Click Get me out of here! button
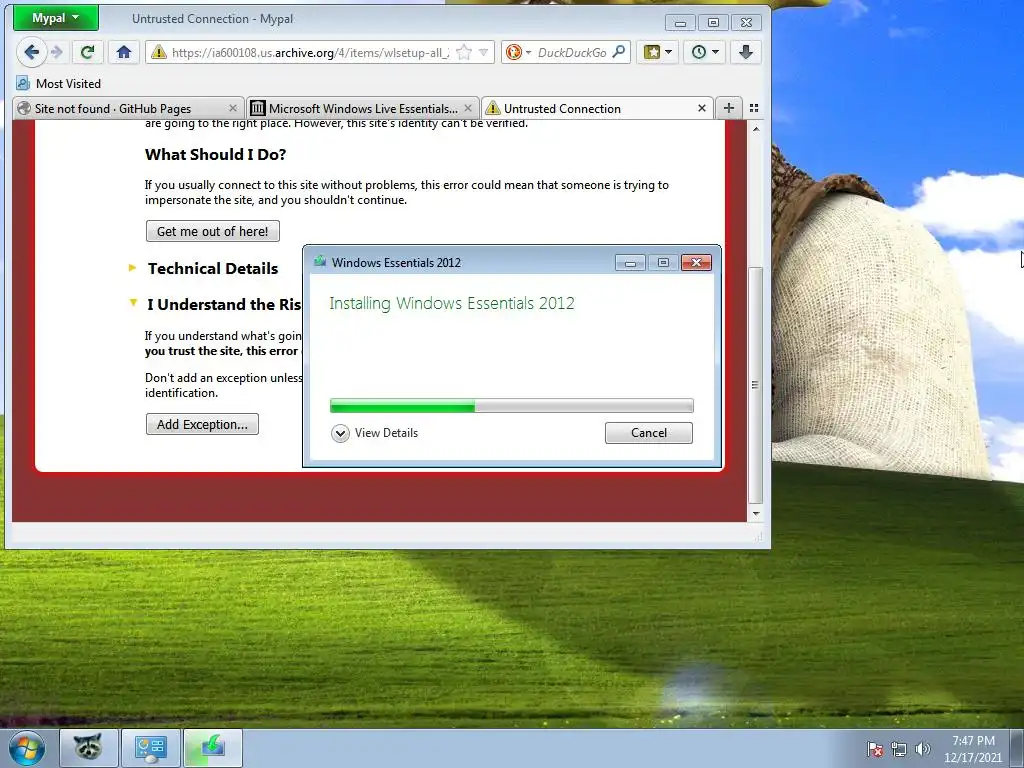Screen dimensions: 1024x768 (213, 231)
